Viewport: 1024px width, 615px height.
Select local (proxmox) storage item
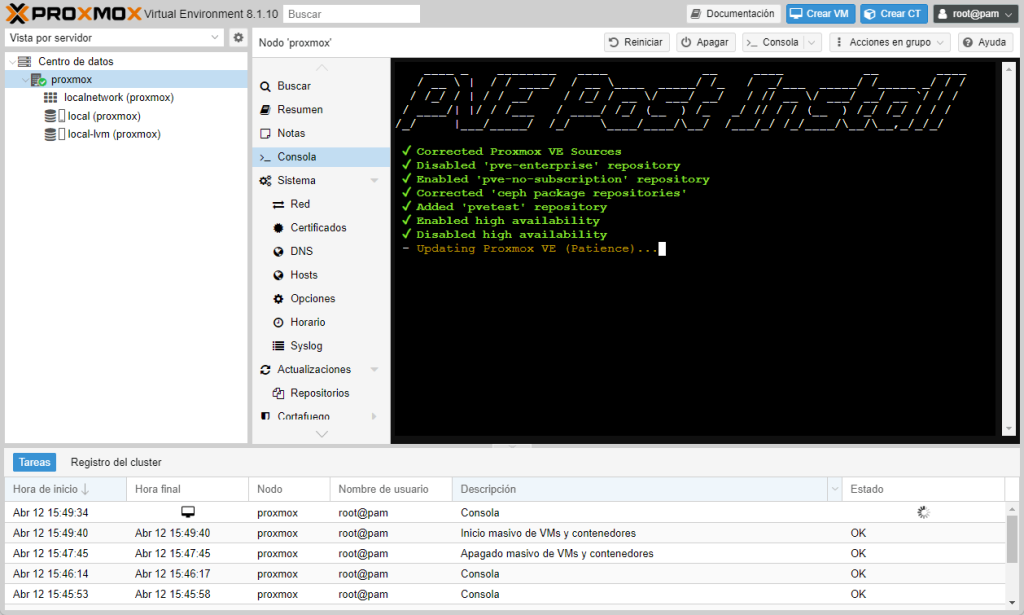104,116
